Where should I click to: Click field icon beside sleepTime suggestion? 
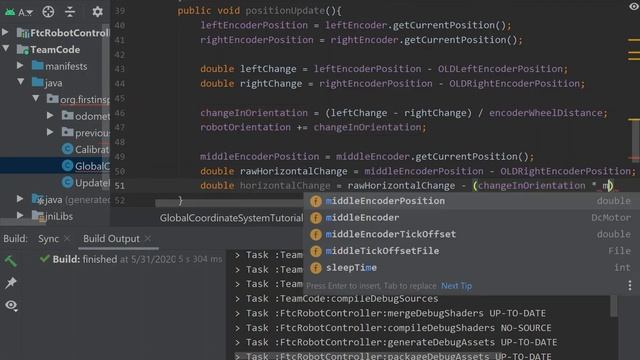click(x=316, y=268)
